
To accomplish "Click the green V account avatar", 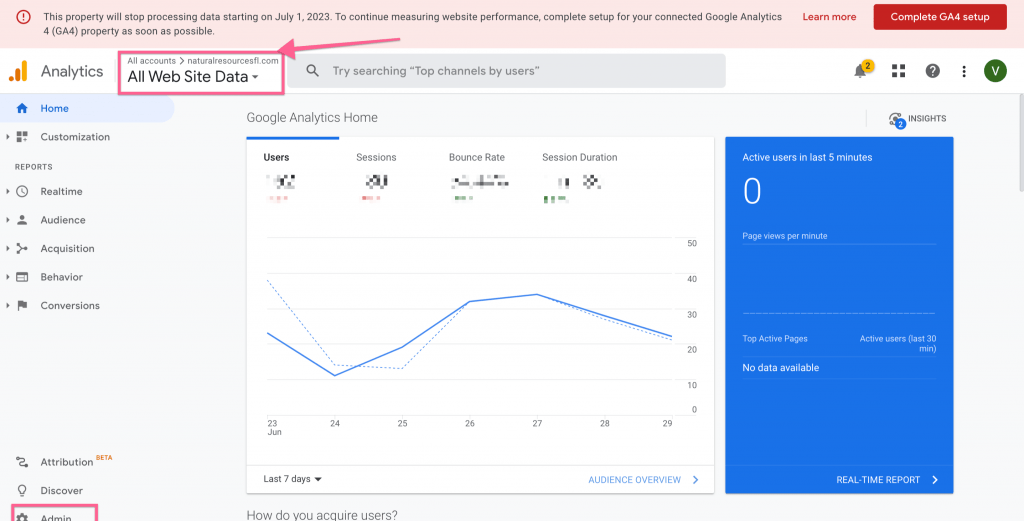I will tap(995, 71).
